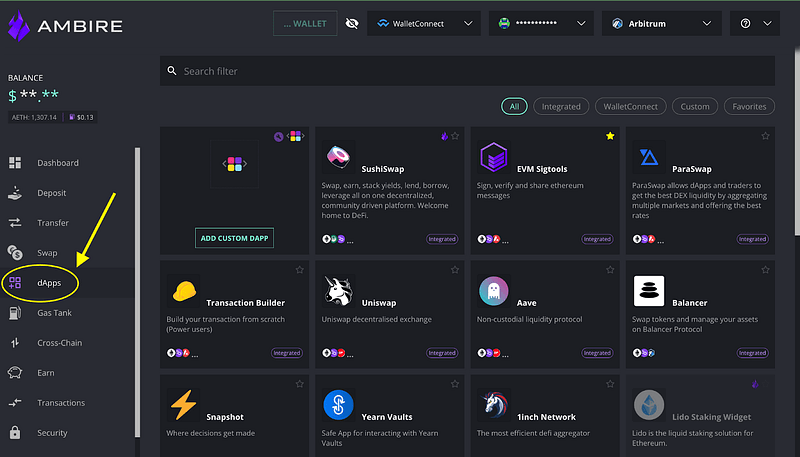
Task: Favorite Yearn Vaults with its star
Action: click(455, 384)
